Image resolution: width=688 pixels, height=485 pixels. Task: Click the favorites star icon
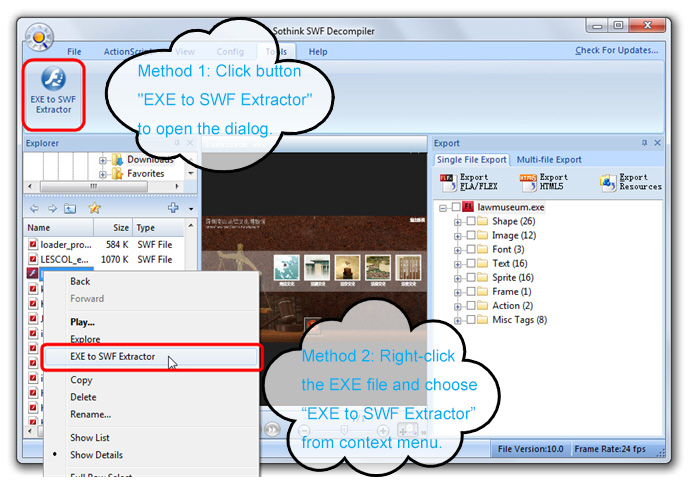point(94,208)
